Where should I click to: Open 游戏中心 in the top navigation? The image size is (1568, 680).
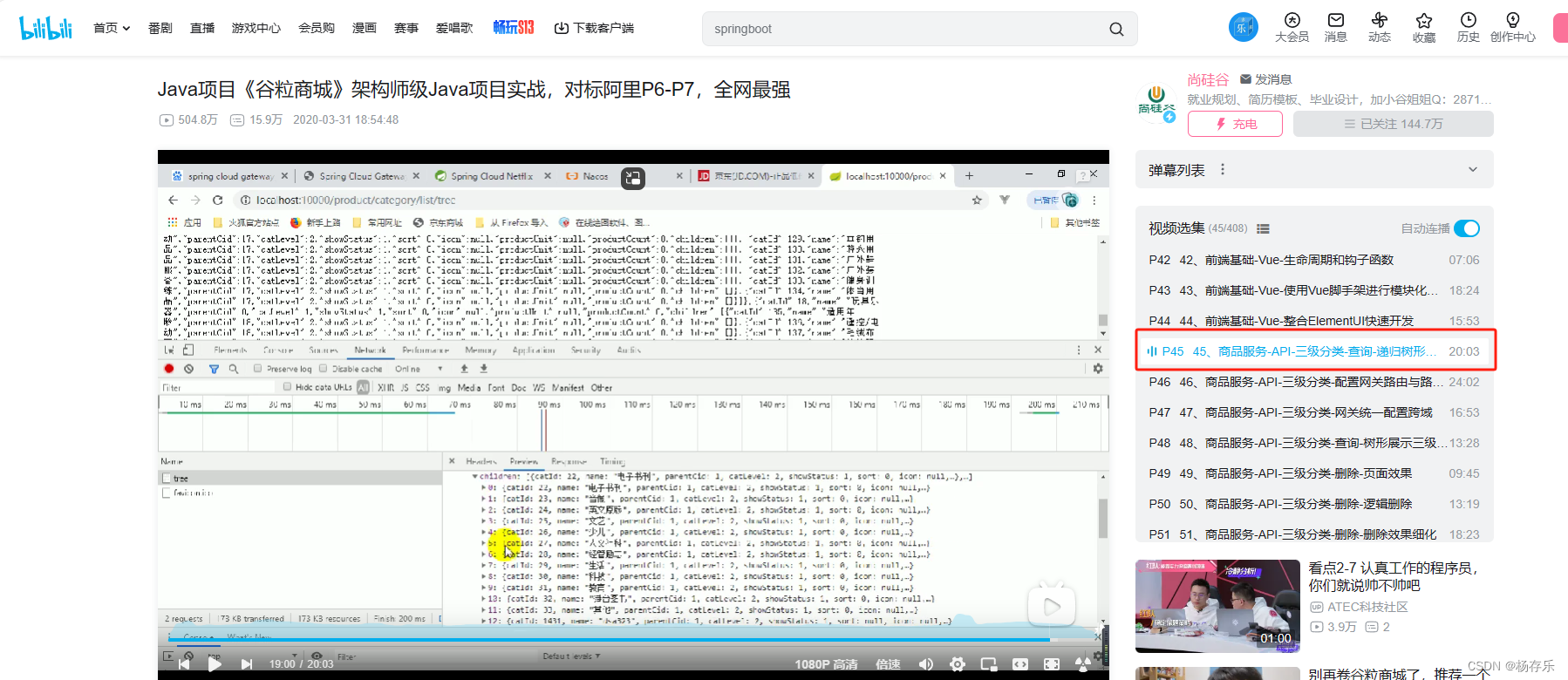coord(256,28)
